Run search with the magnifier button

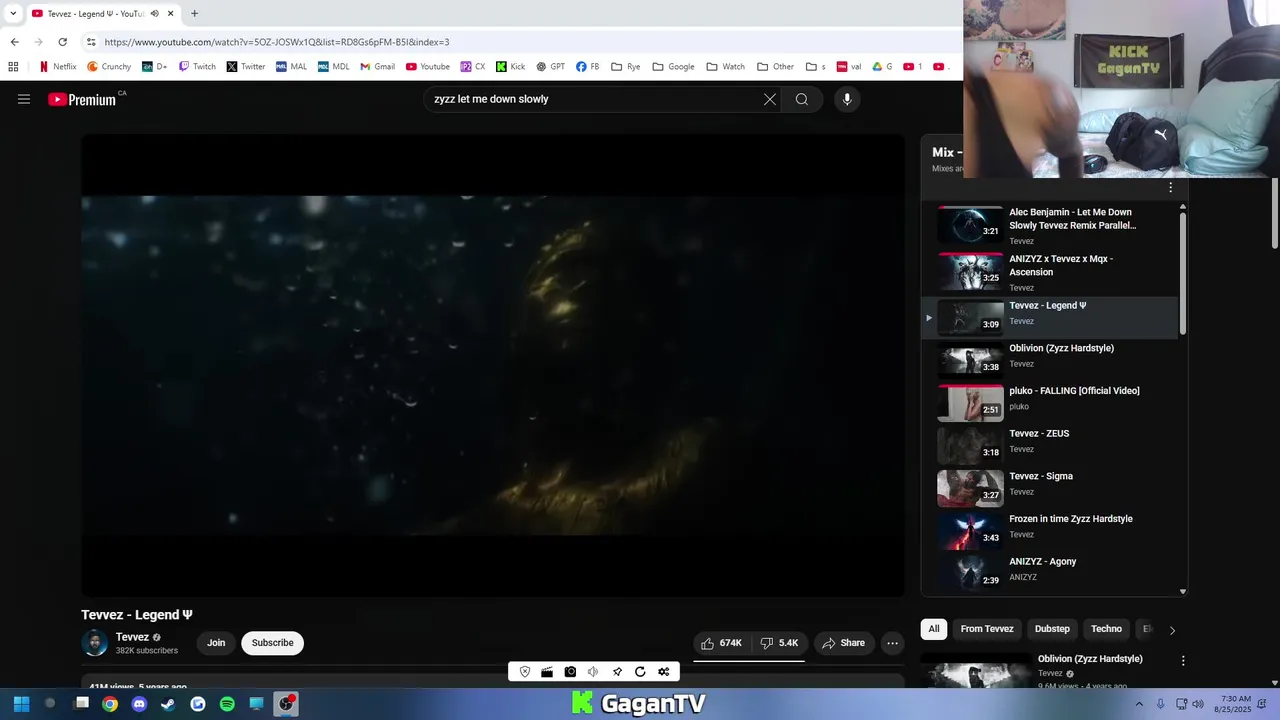point(802,99)
